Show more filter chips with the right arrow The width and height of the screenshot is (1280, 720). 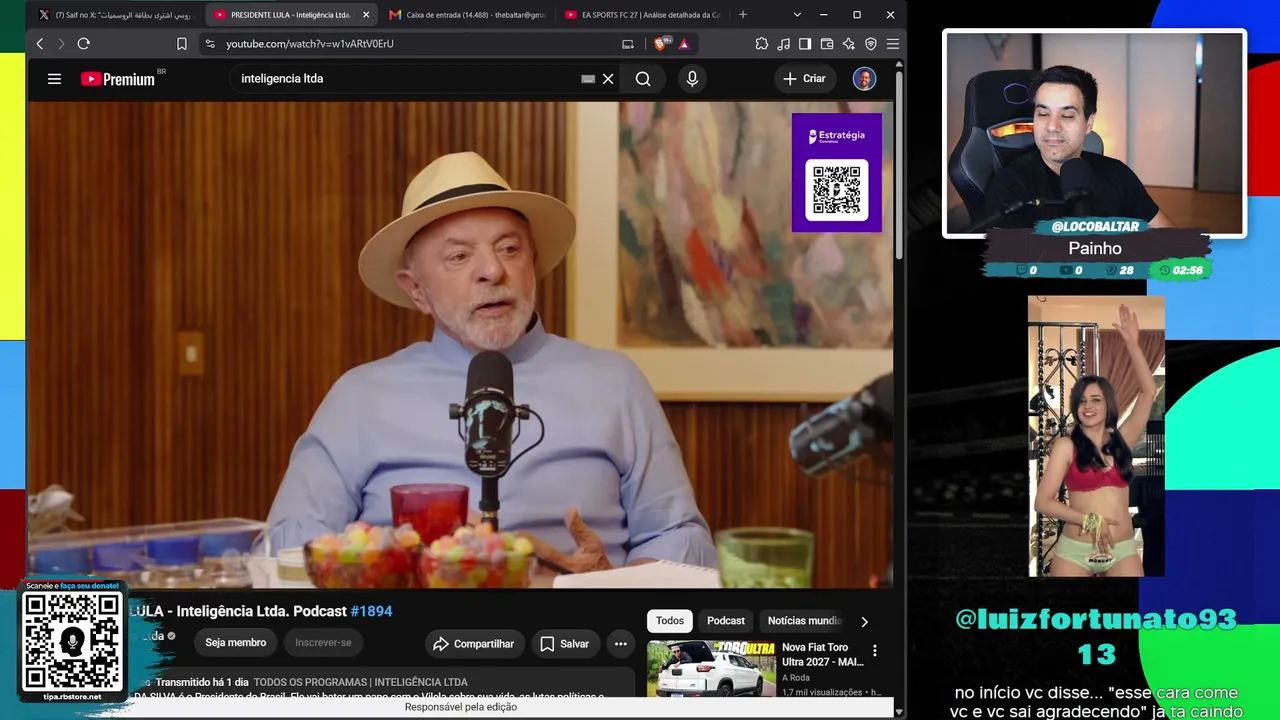(865, 622)
